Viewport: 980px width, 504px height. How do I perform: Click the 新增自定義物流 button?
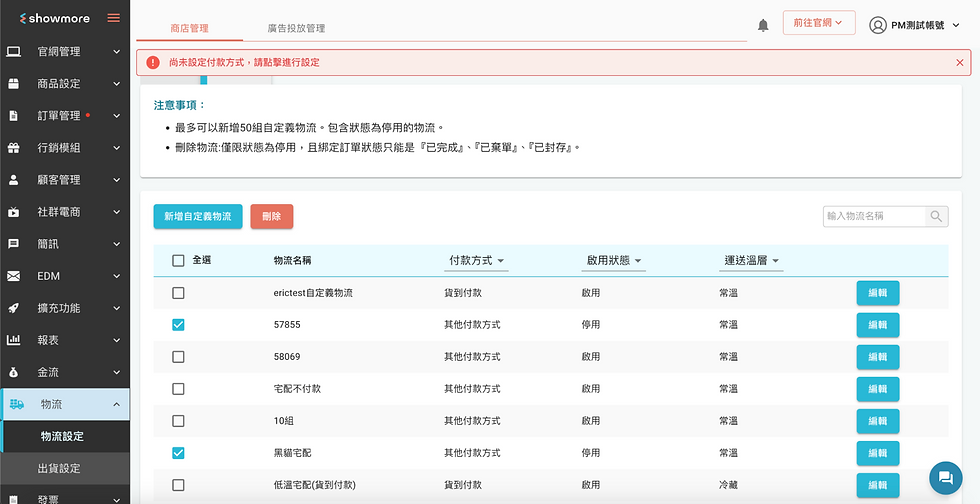pos(198,216)
